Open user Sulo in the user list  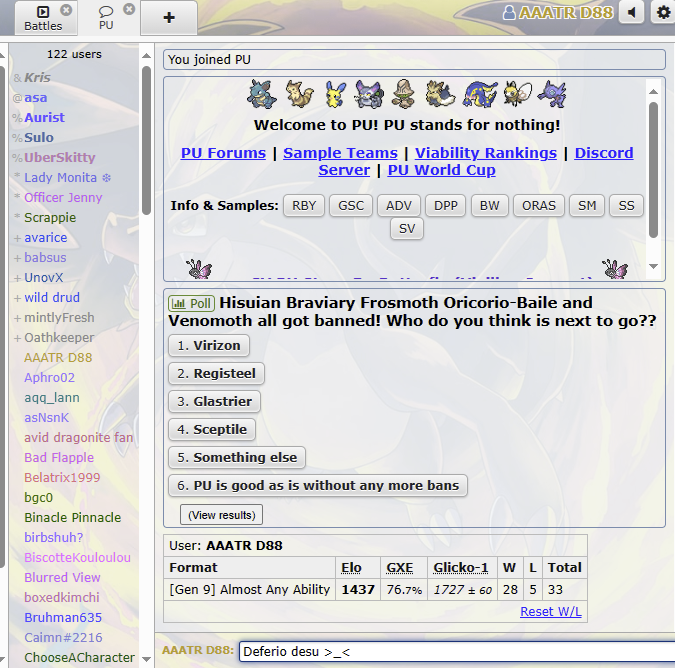click(39, 138)
